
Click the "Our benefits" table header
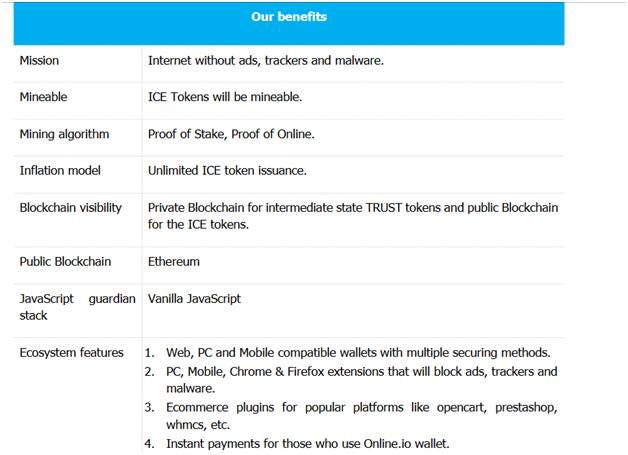(x=289, y=17)
